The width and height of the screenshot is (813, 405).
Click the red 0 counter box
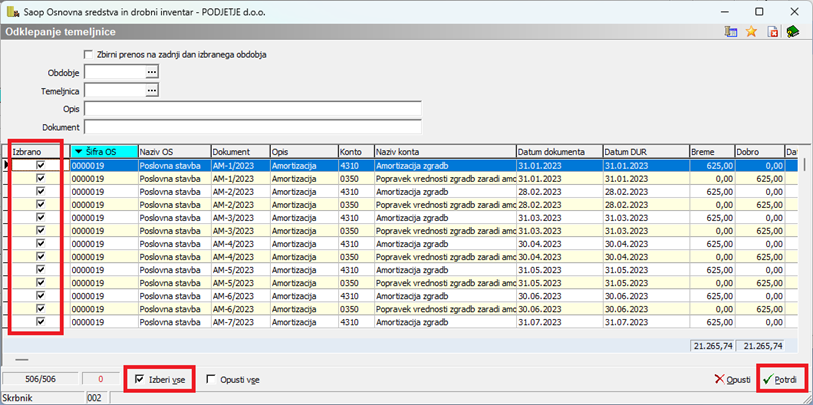coord(101,379)
